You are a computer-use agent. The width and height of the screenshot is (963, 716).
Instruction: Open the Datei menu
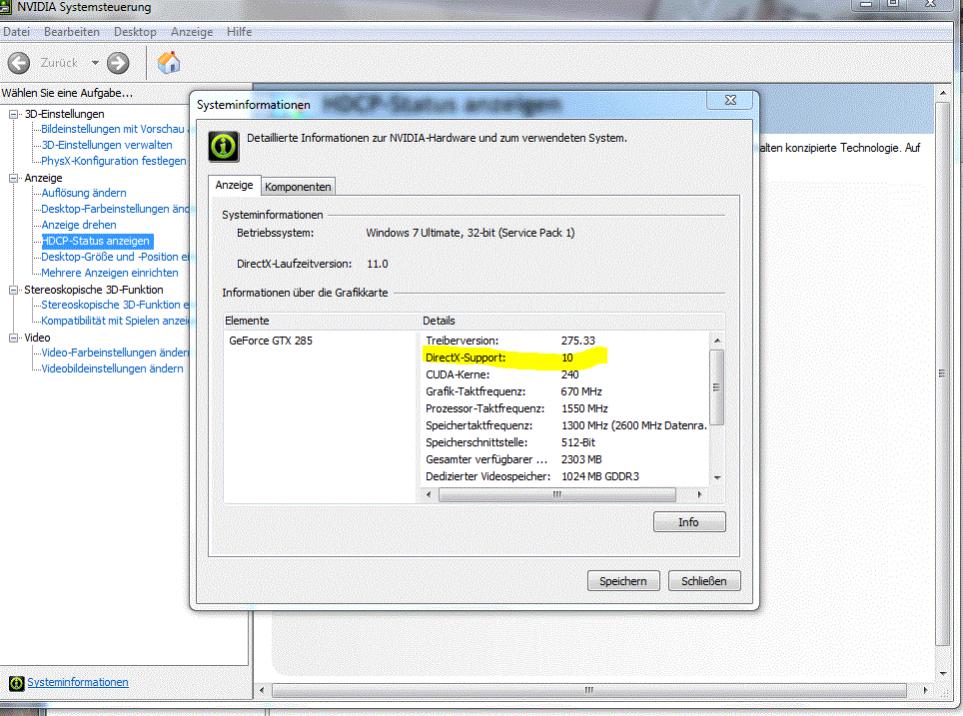pos(17,32)
